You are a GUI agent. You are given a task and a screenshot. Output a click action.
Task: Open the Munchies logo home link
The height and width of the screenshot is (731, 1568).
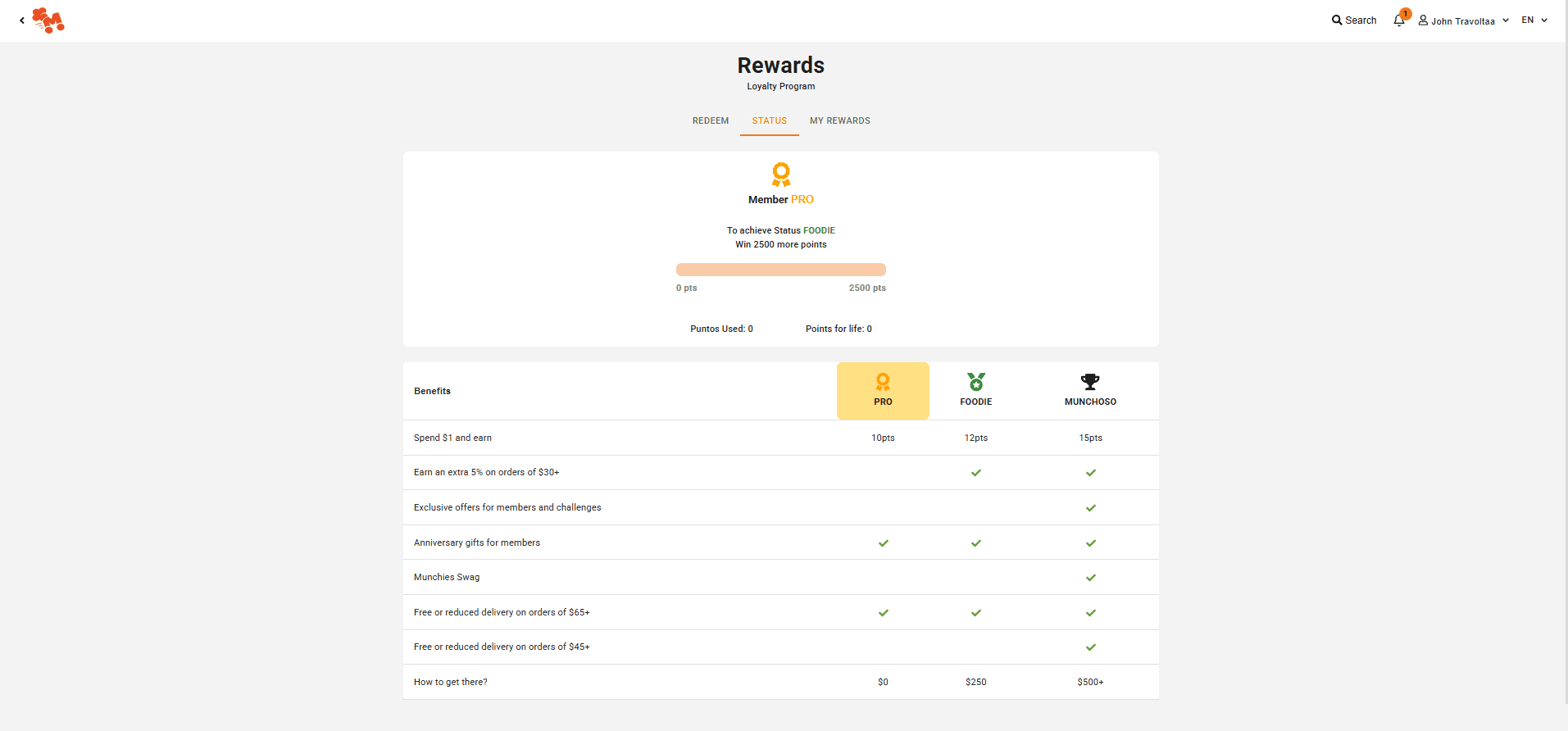point(48,20)
